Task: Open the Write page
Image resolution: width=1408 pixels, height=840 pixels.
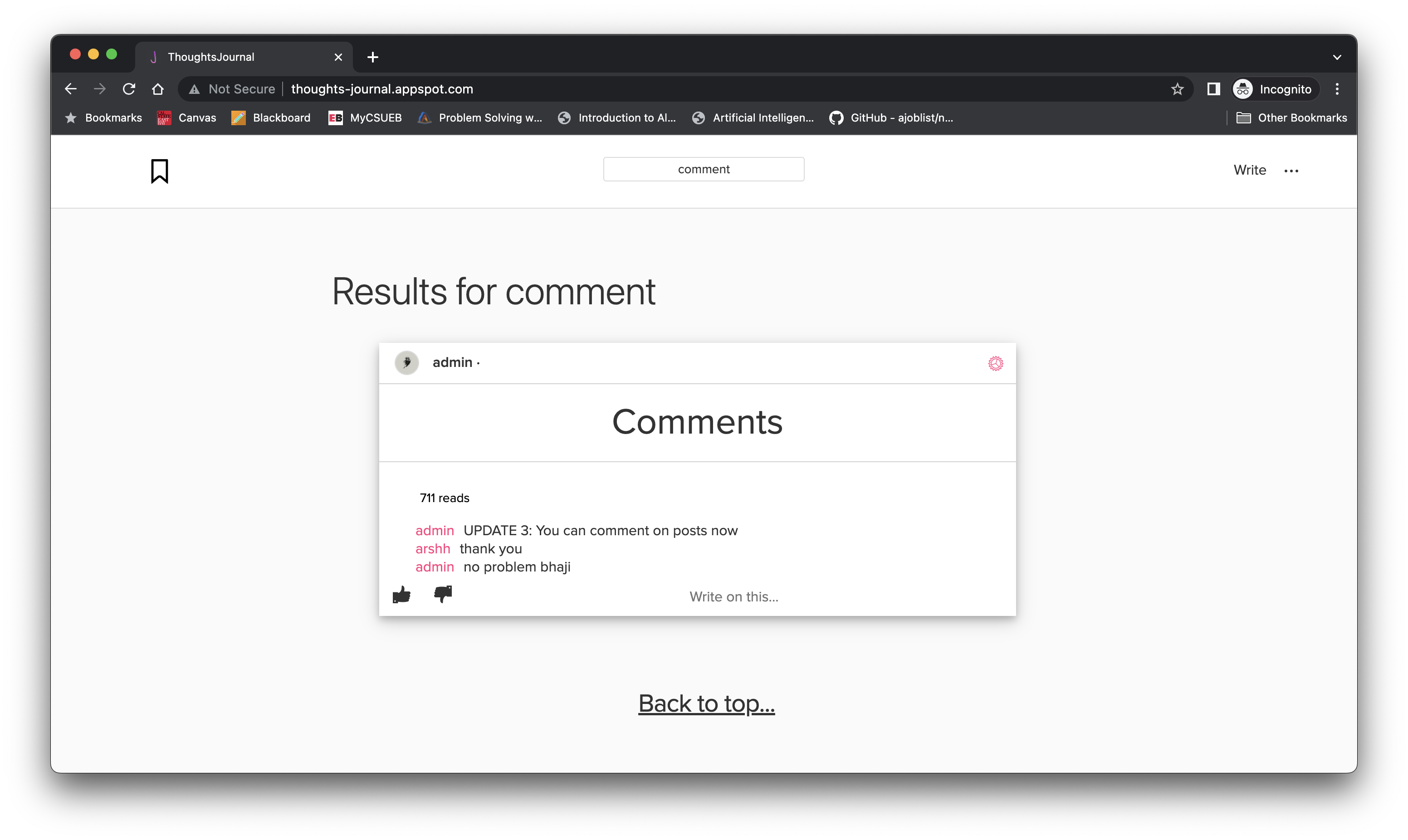Action: pos(1249,170)
